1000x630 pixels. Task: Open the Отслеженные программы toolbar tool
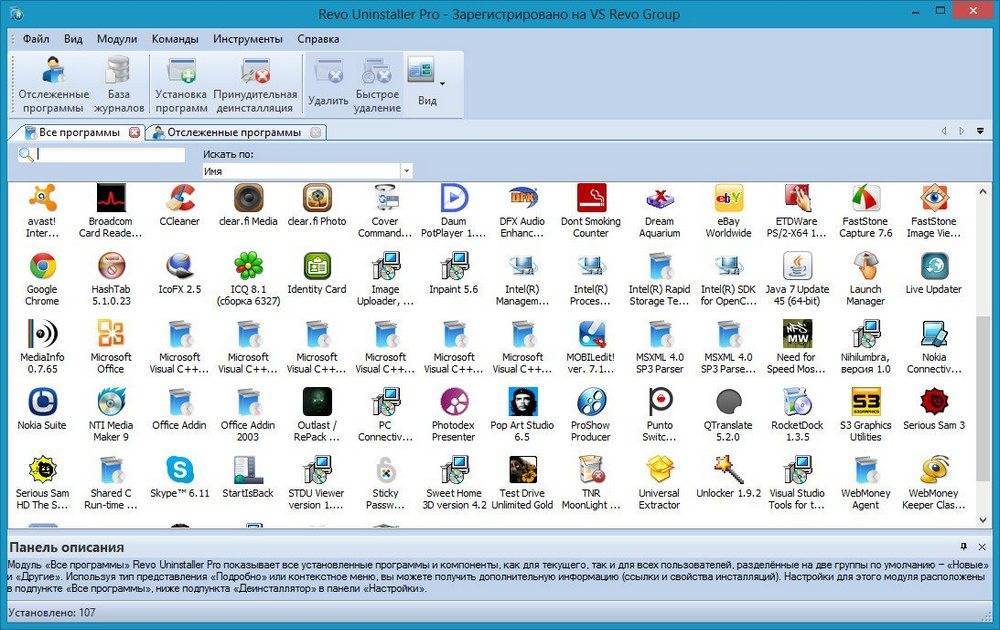[53, 84]
